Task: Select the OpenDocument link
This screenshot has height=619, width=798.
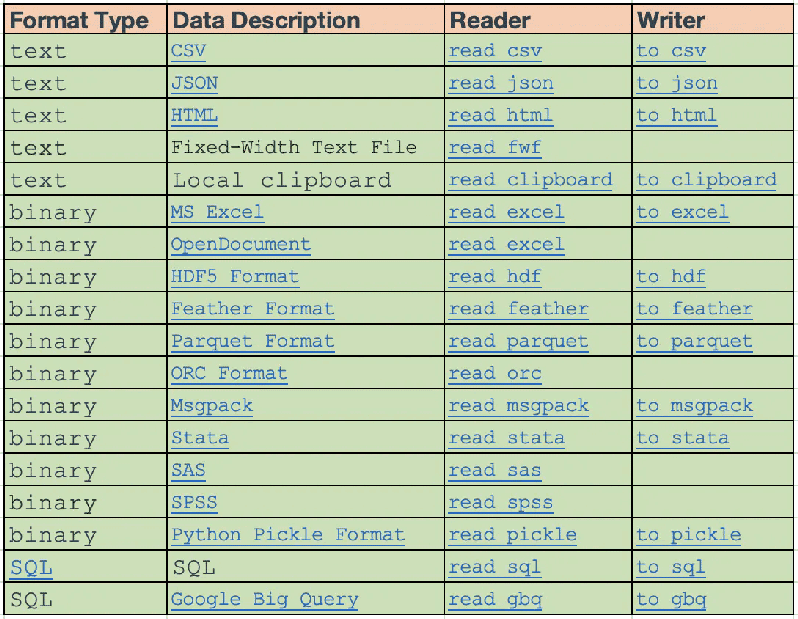Action: tap(241, 244)
